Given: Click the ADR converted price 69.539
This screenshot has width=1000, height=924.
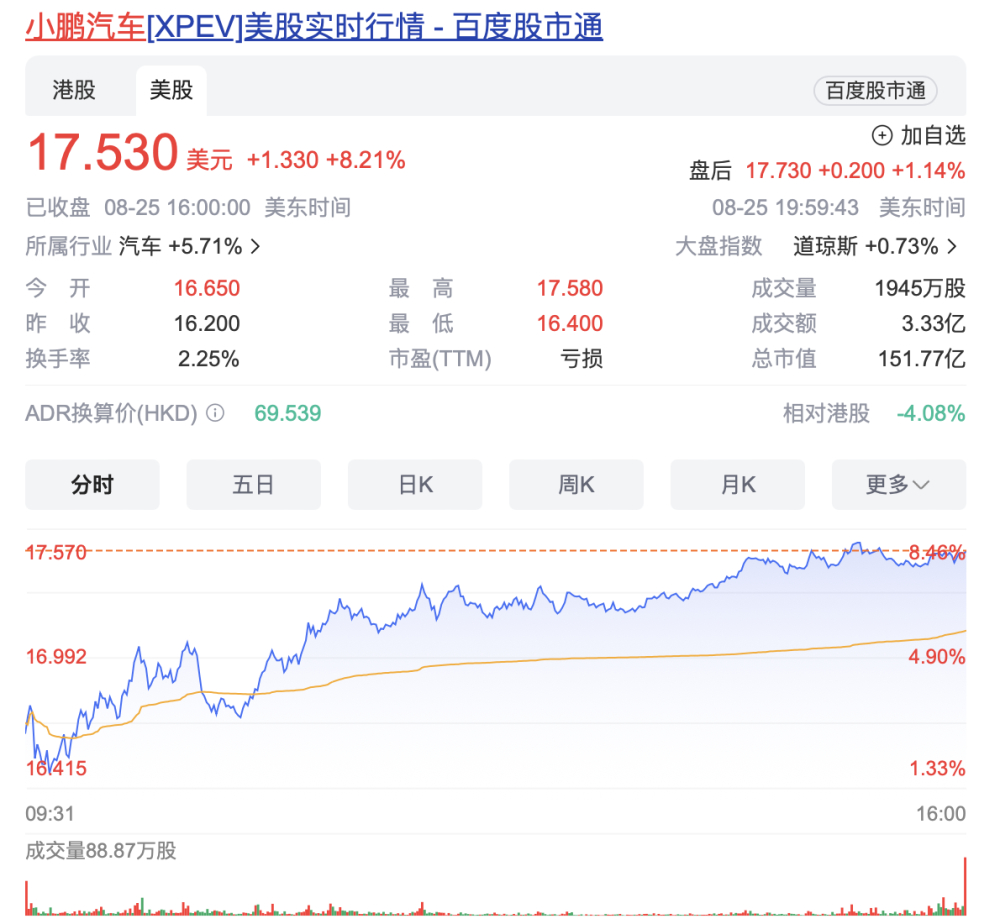Looking at the screenshot, I should pyautogui.click(x=288, y=413).
